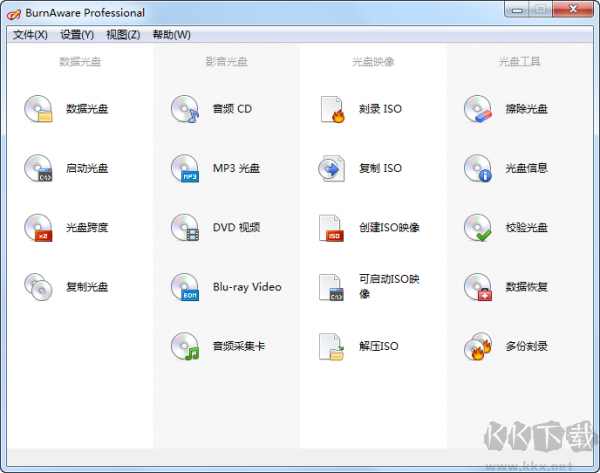Click the 可启动ISO映像 command prompt page icon

[331, 287]
